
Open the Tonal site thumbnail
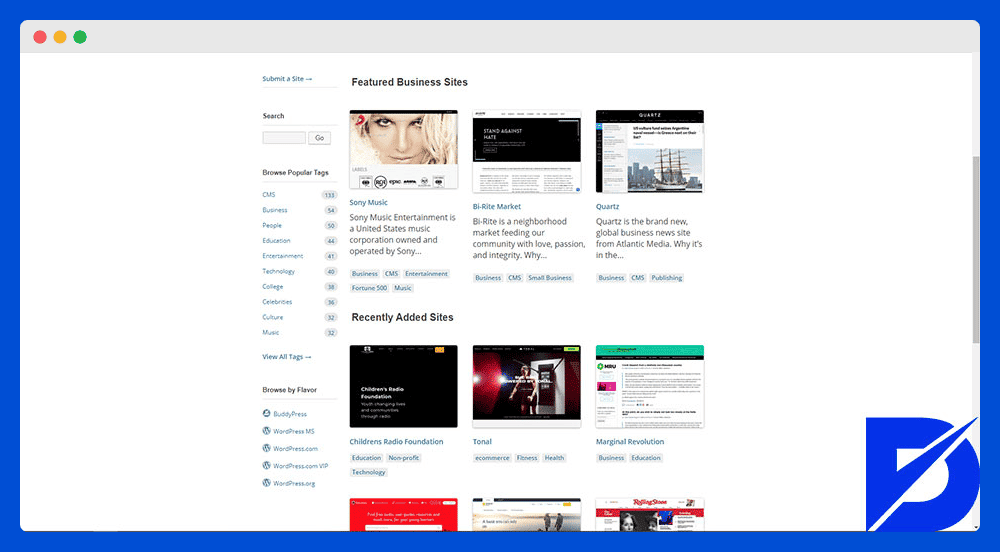(527, 386)
